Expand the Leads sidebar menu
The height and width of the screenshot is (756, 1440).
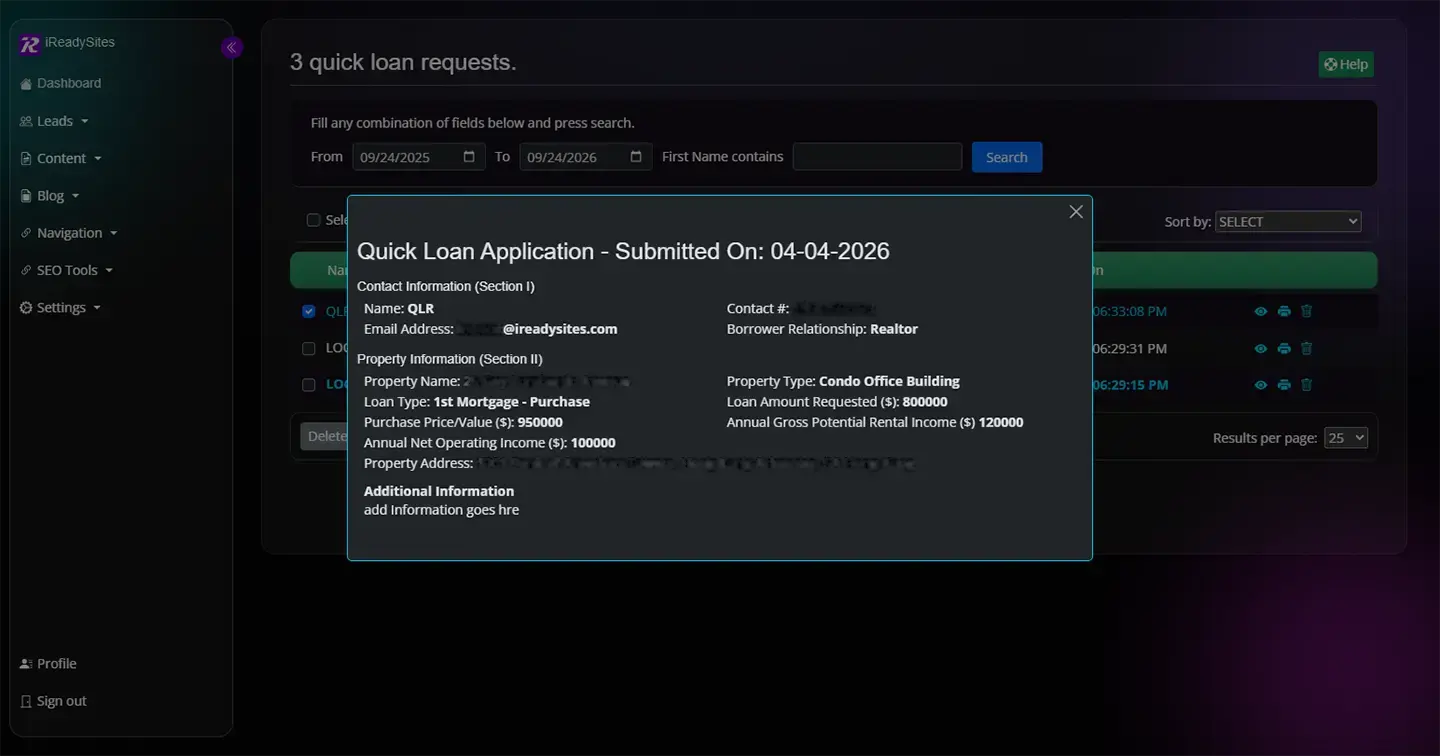(x=55, y=121)
